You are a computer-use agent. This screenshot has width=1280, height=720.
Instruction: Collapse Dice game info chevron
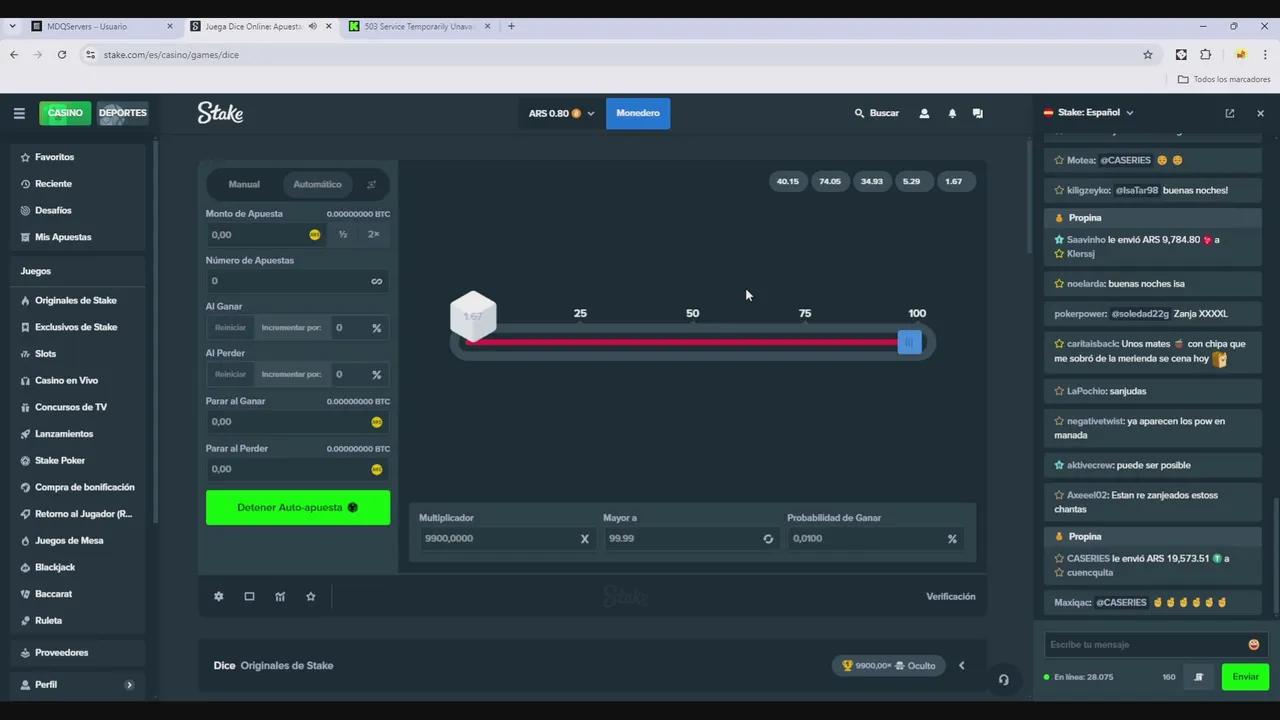tap(962, 665)
